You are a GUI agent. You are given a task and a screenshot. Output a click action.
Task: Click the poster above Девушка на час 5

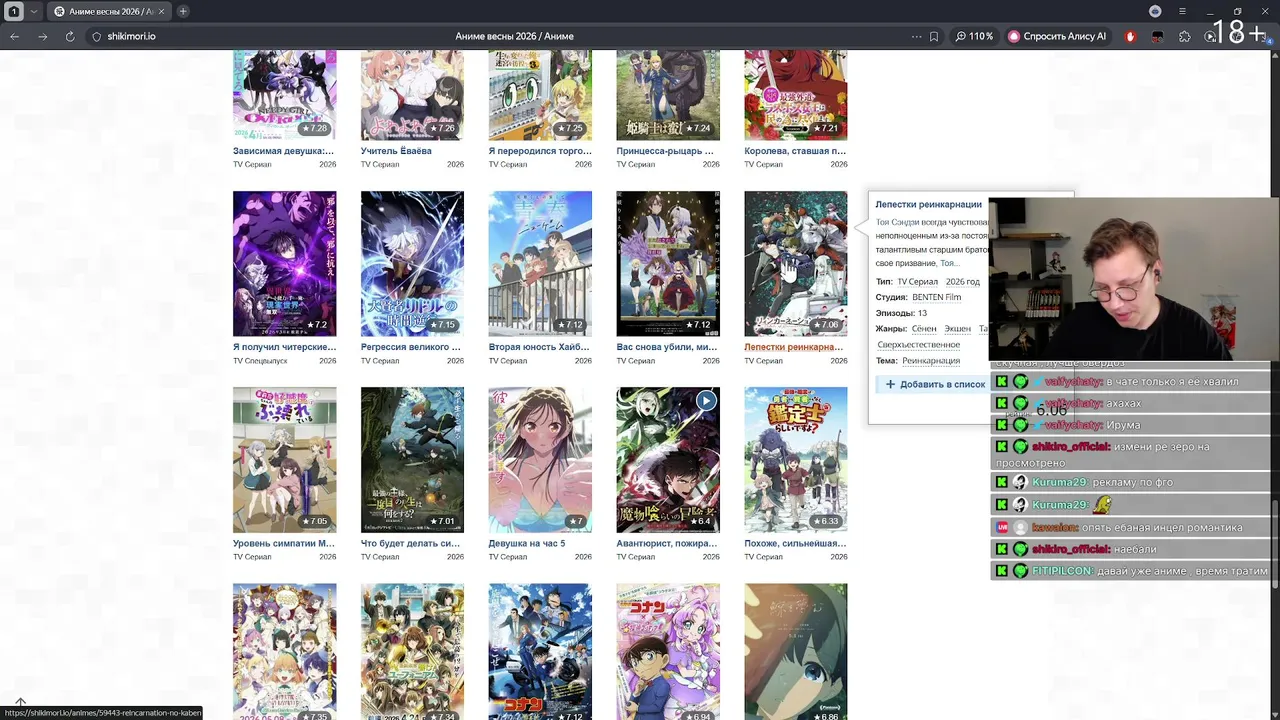coord(540,460)
